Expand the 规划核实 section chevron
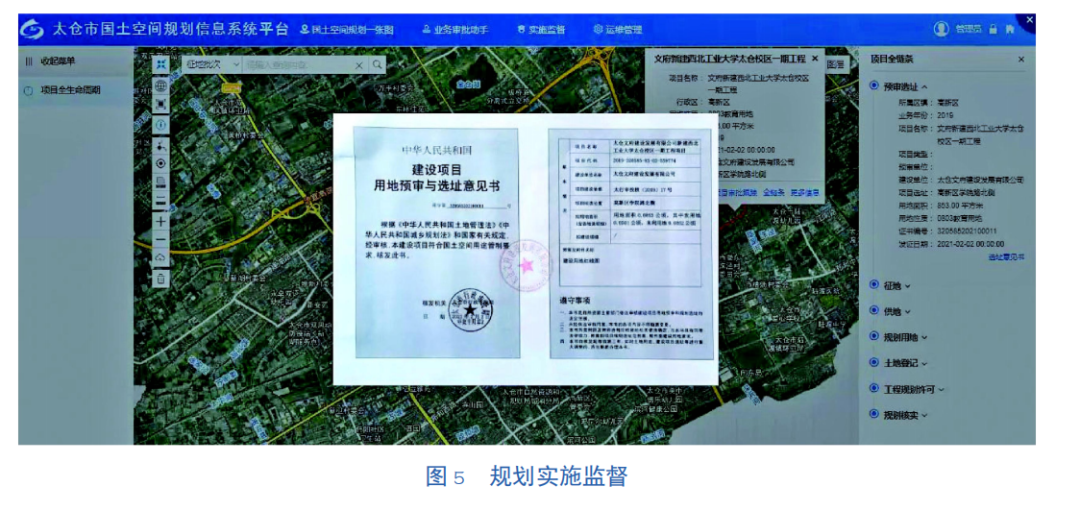The image size is (1080, 511). click(x=924, y=415)
